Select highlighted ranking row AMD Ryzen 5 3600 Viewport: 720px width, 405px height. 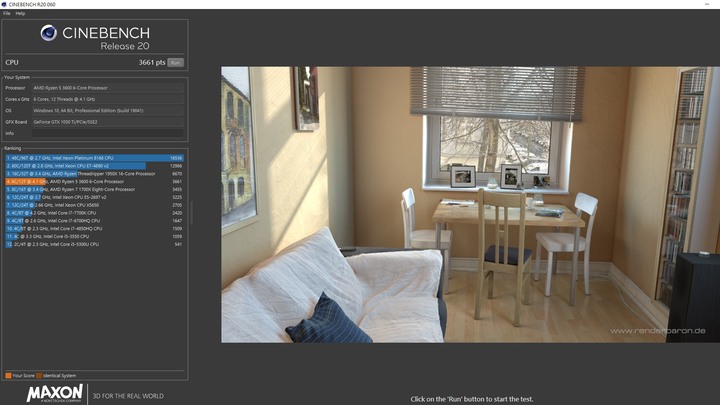[x=94, y=181]
